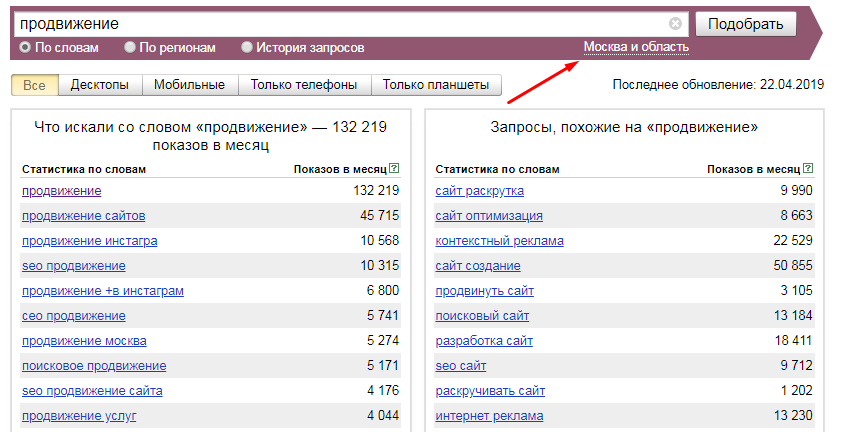
Task: Open help icon beside right 'Показов в месяц'
Action: coord(808,168)
